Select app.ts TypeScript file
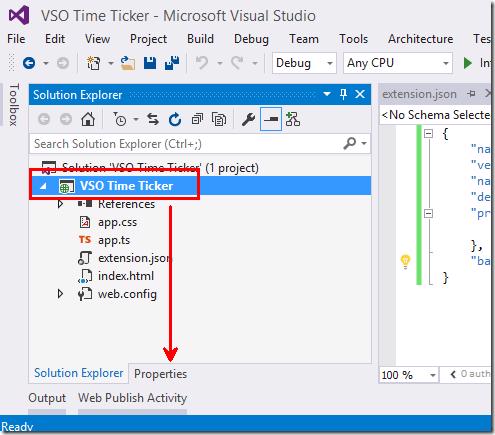The width and height of the screenshot is (495, 435). click(114, 240)
